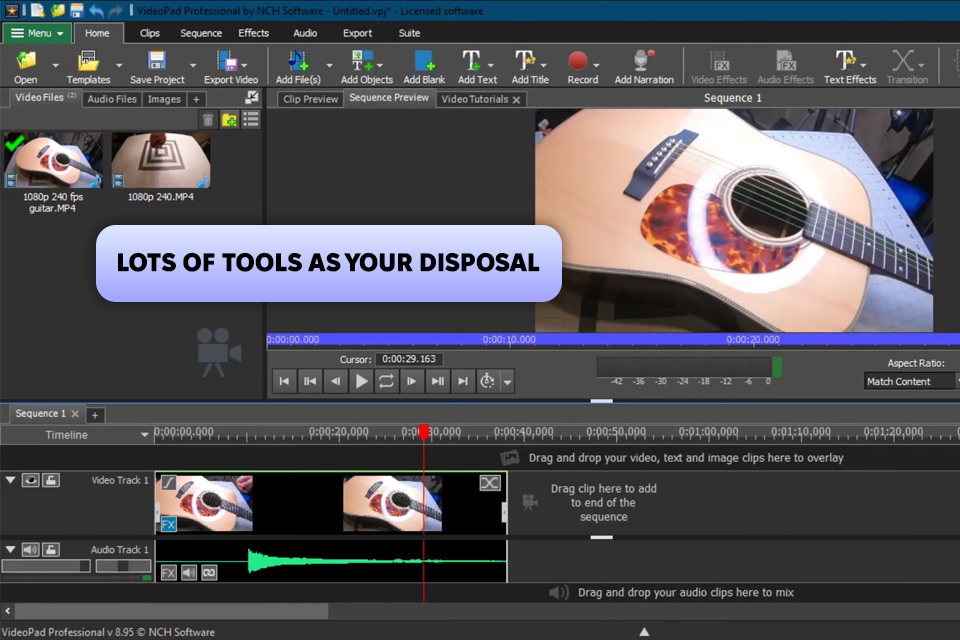Image resolution: width=960 pixels, height=640 pixels.
Task: Open Video Effects
Action: point(719,67)
